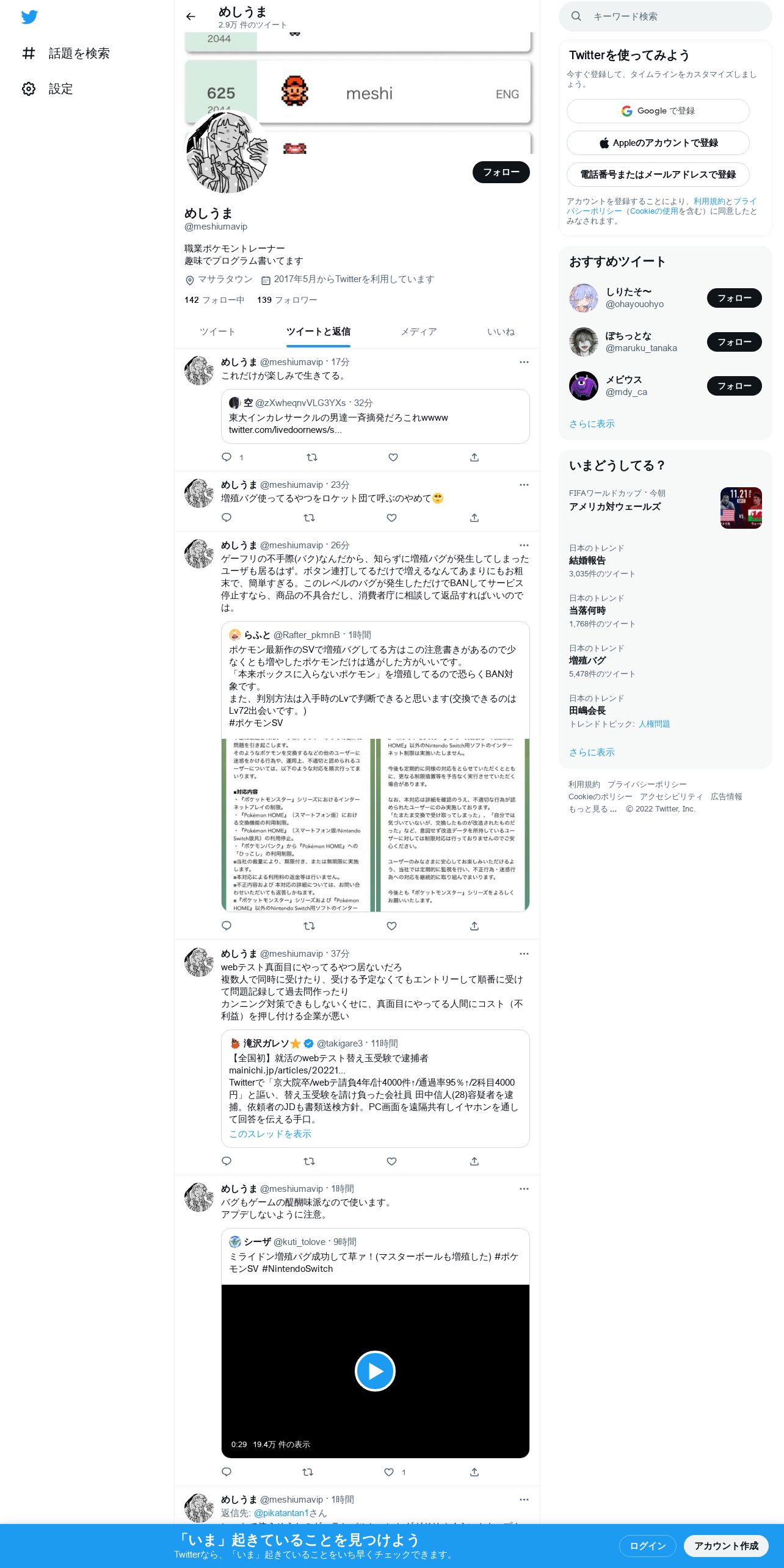
Task: Open アクセシビリティ footer link
Action: pyautogui.click(x=671, y=797)
